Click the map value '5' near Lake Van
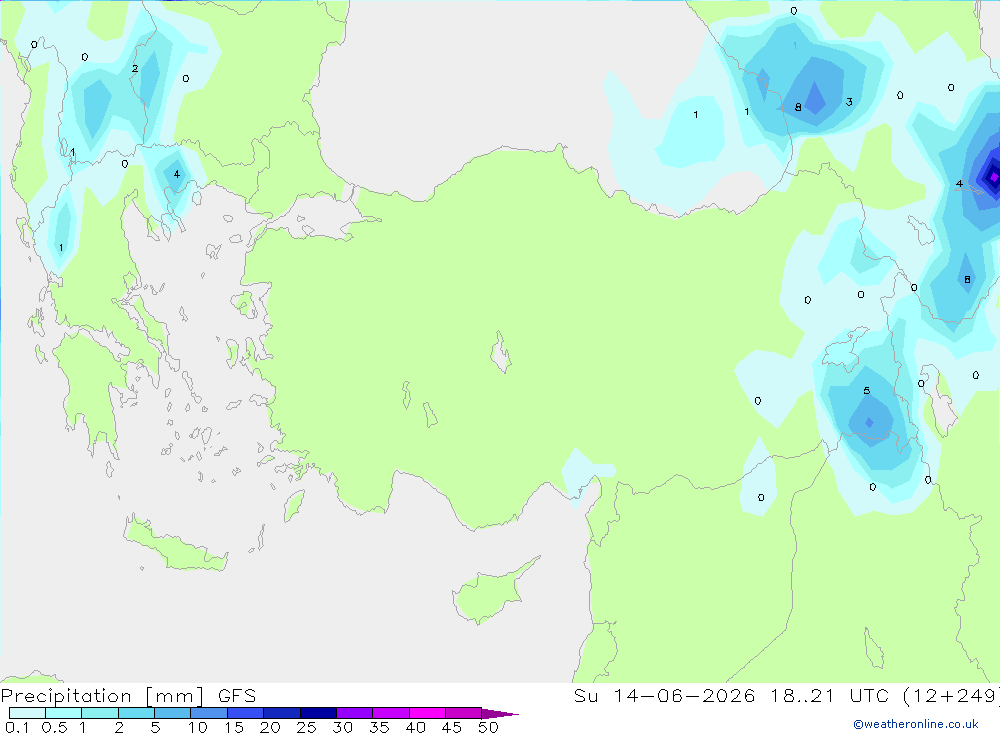Viewport: 1000px width, 733px height. pos(866,390)
